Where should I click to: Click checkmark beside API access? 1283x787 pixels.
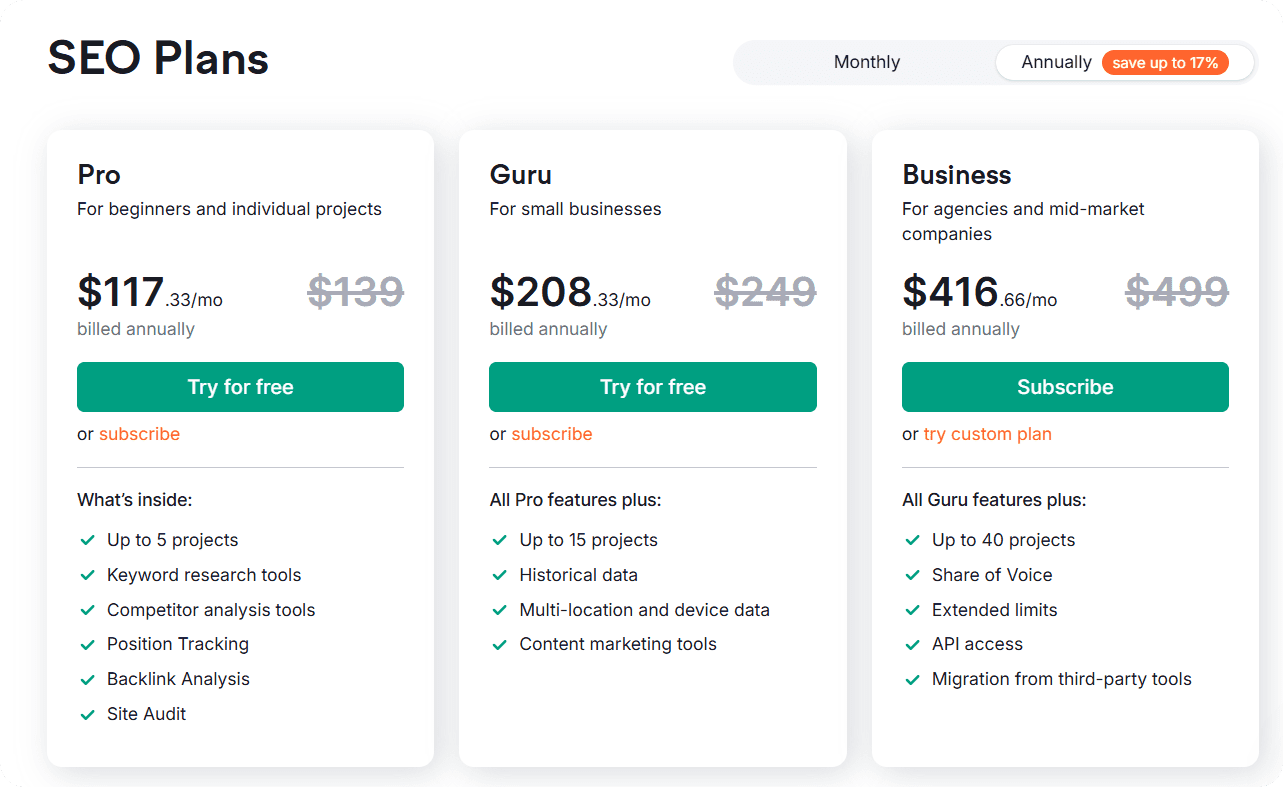(x=912, y=644)
